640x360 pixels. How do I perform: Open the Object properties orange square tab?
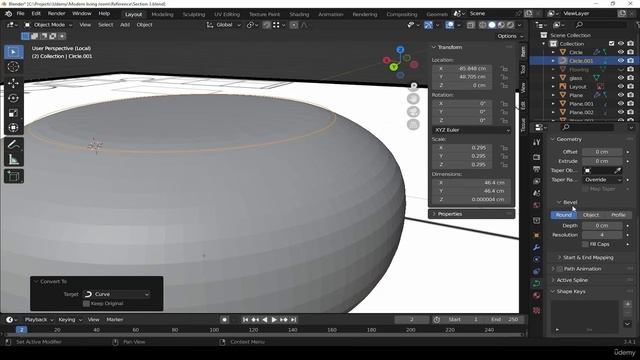point(536,236)
